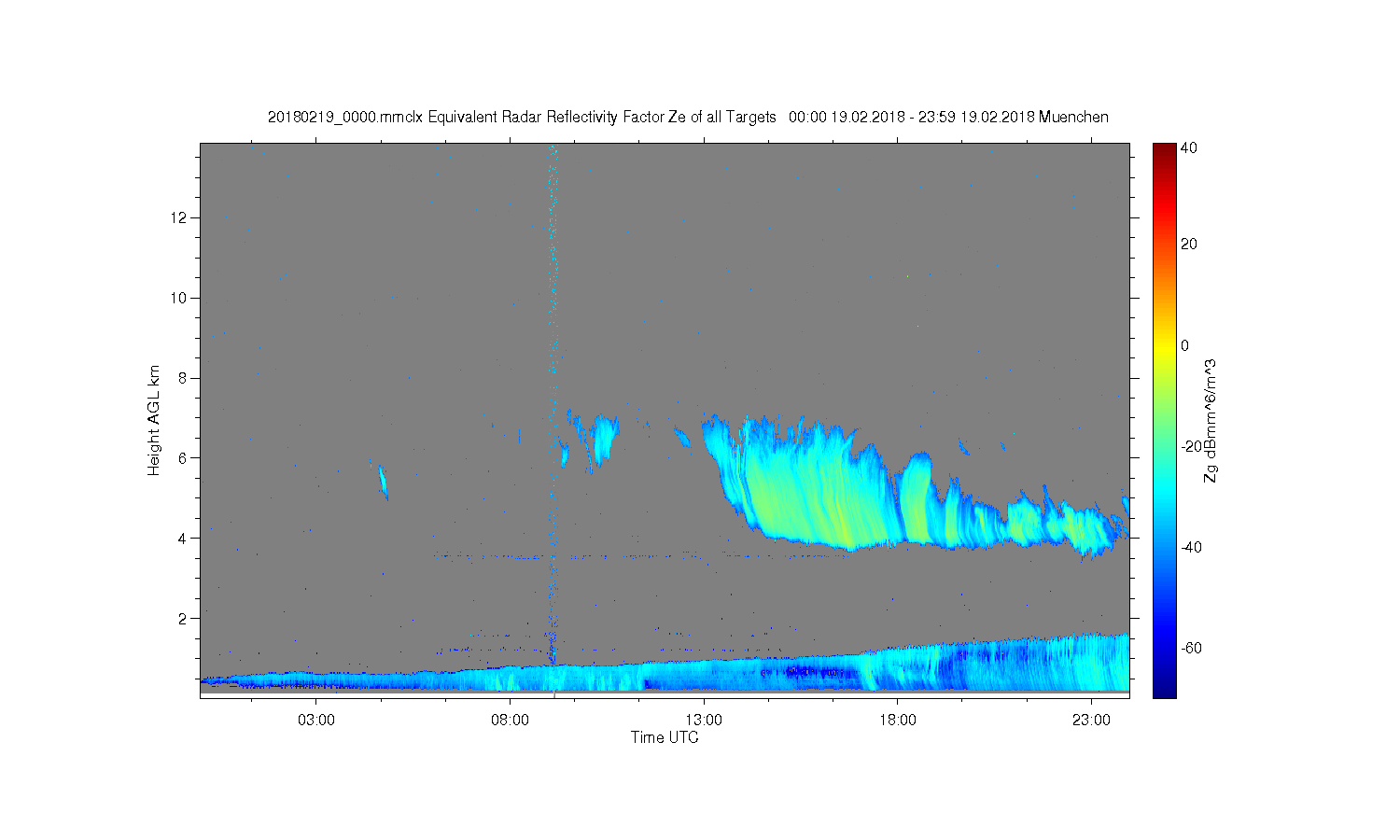The height and width of the screenshot is (840, 1400).
Task: Click the height tick label "12"
Action: click(180, 217)
